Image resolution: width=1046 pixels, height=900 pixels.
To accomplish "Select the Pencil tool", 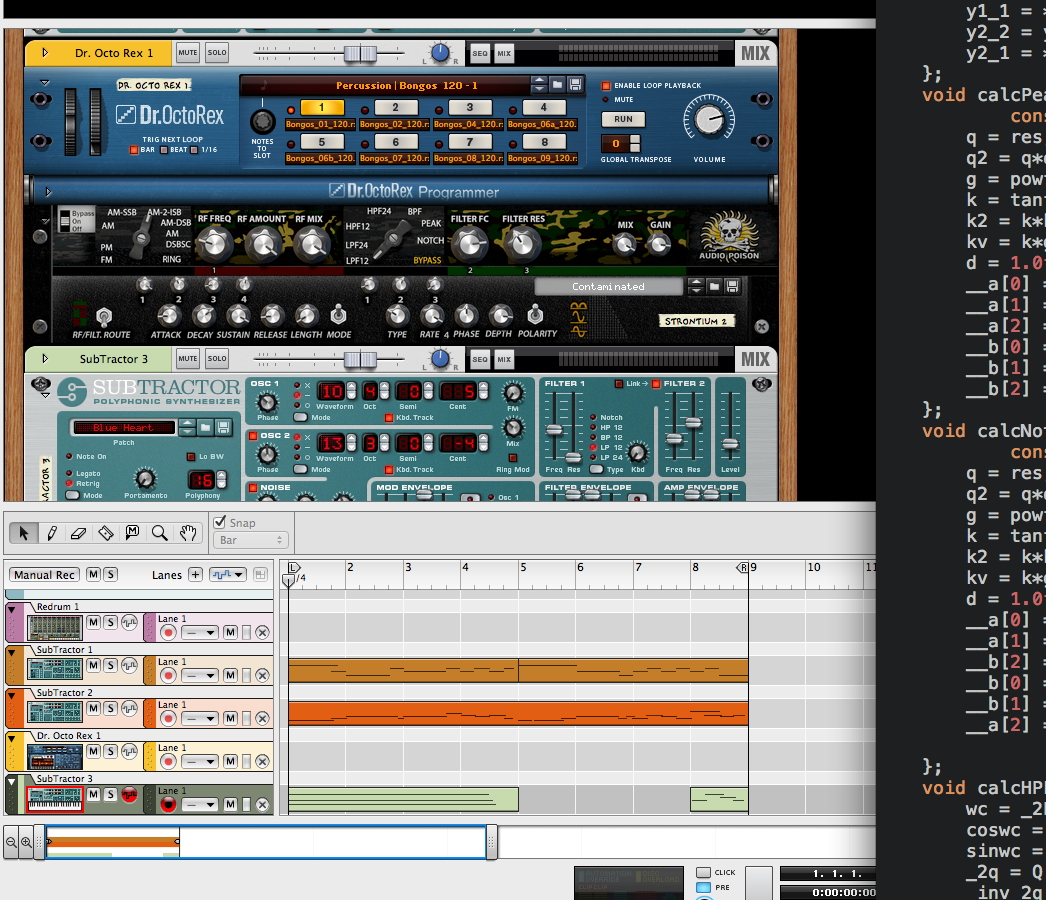I will pos(51,533).
